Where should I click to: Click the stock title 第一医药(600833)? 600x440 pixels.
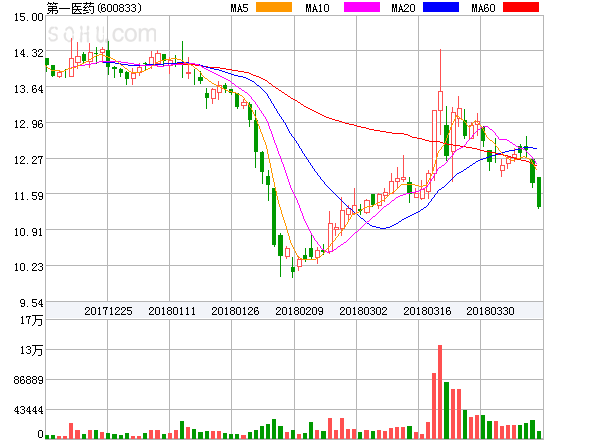(x=94, y=8)
